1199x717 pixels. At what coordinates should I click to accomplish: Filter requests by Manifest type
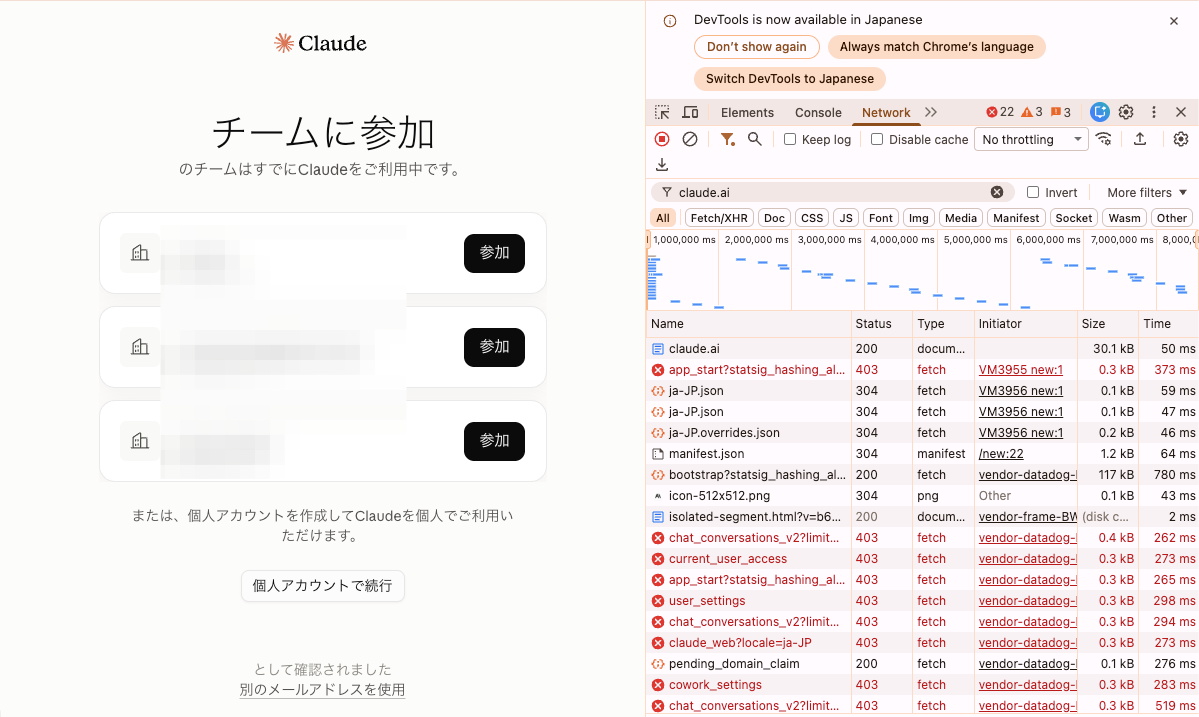click(x=1015, y=218)
